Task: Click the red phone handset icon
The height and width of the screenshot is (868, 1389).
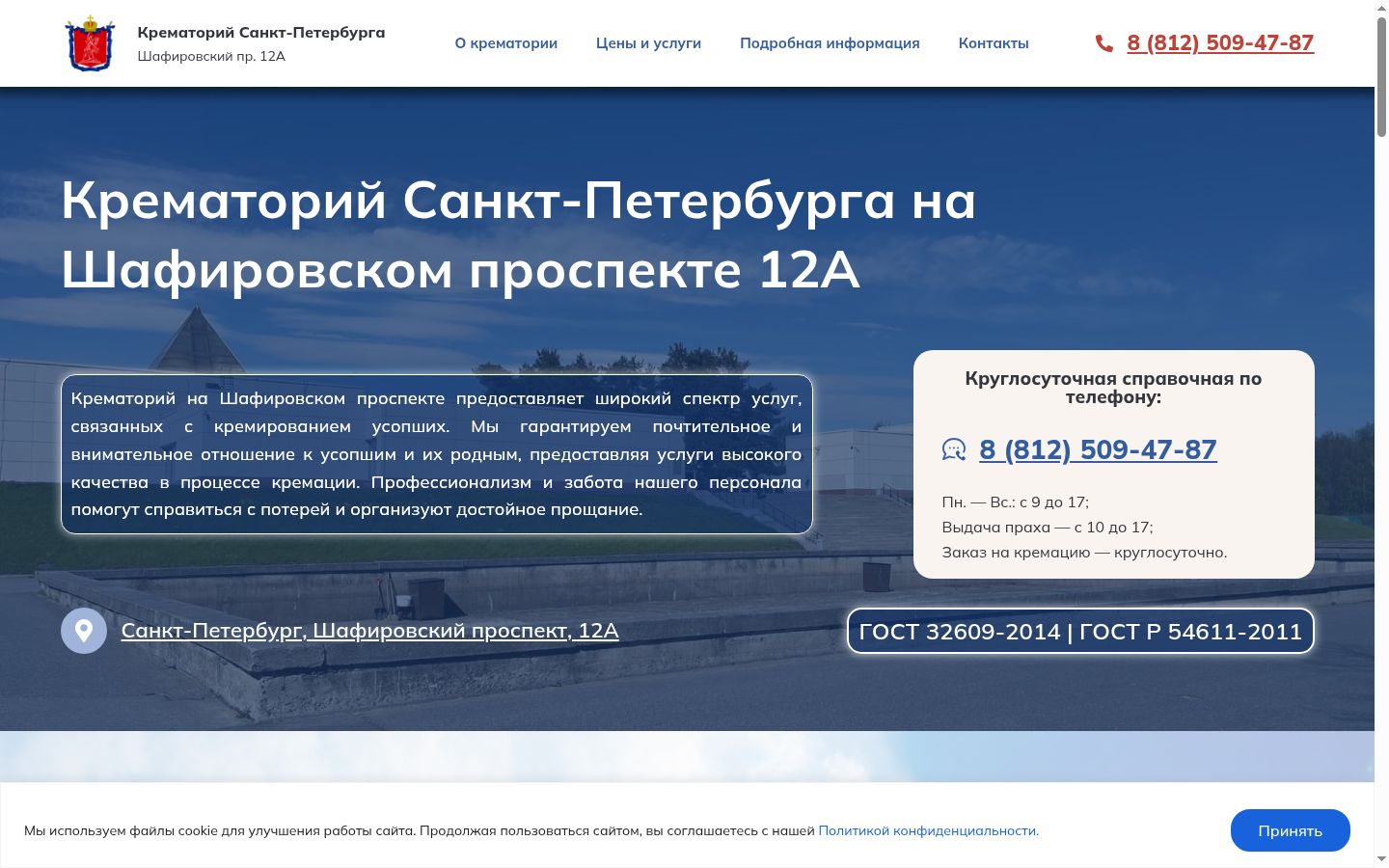Action: click(1104, 43)
